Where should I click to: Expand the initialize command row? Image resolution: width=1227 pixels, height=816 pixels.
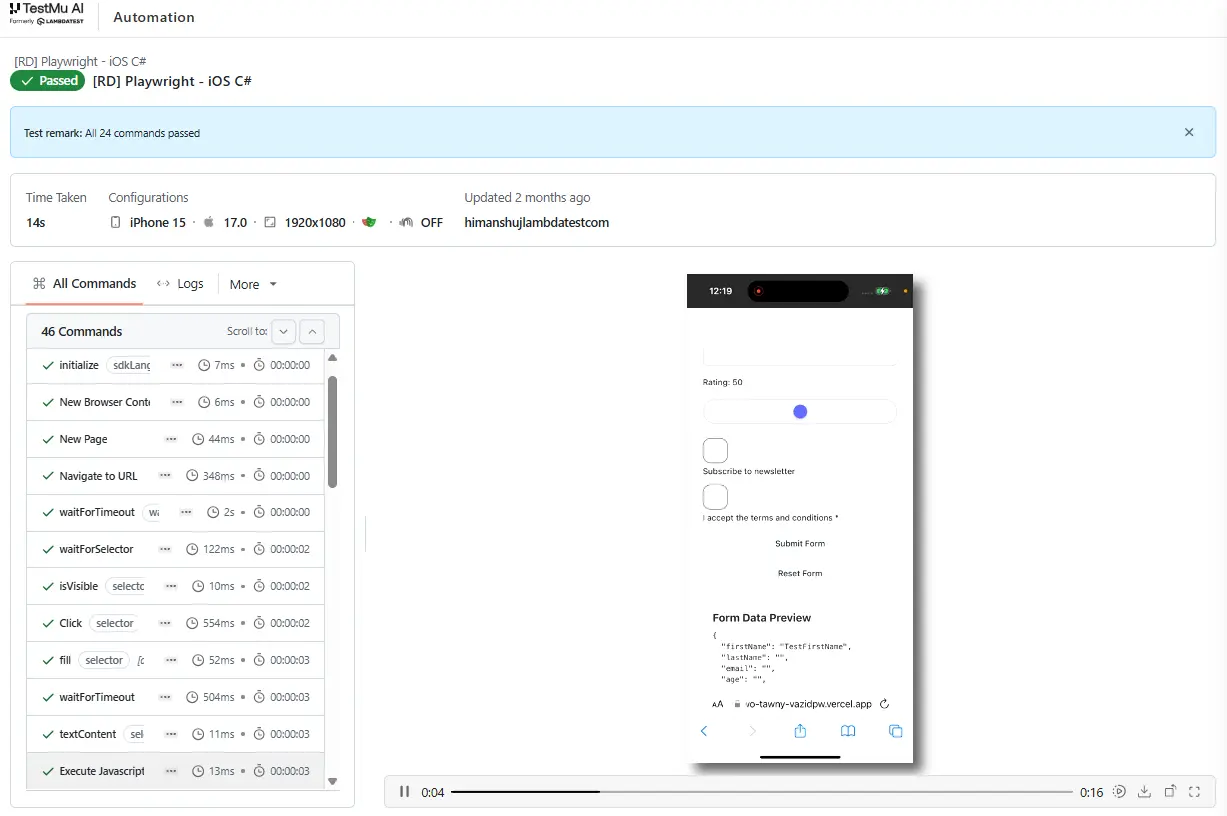point(176,365)
